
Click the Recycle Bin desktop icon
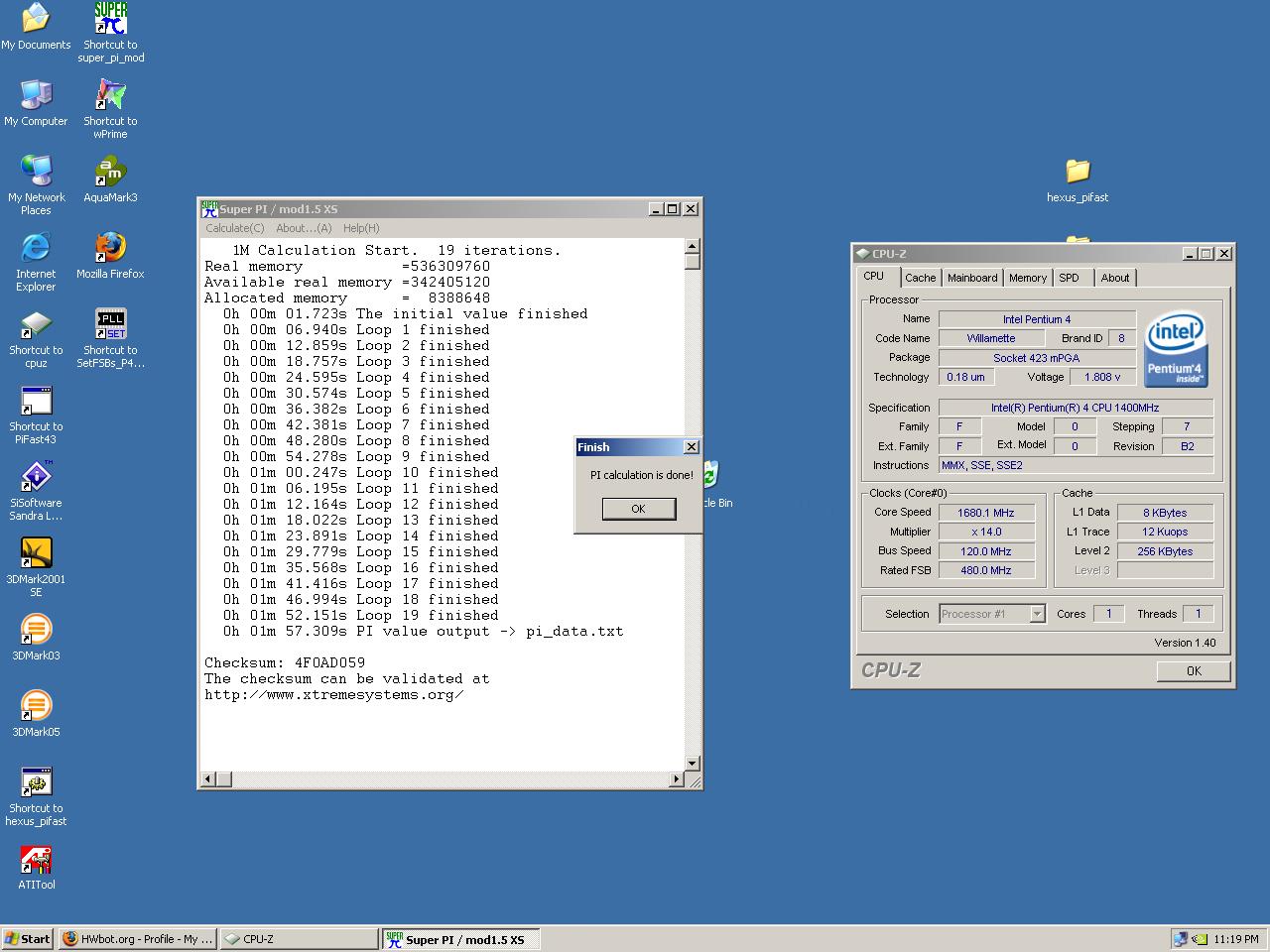point(710,476)
